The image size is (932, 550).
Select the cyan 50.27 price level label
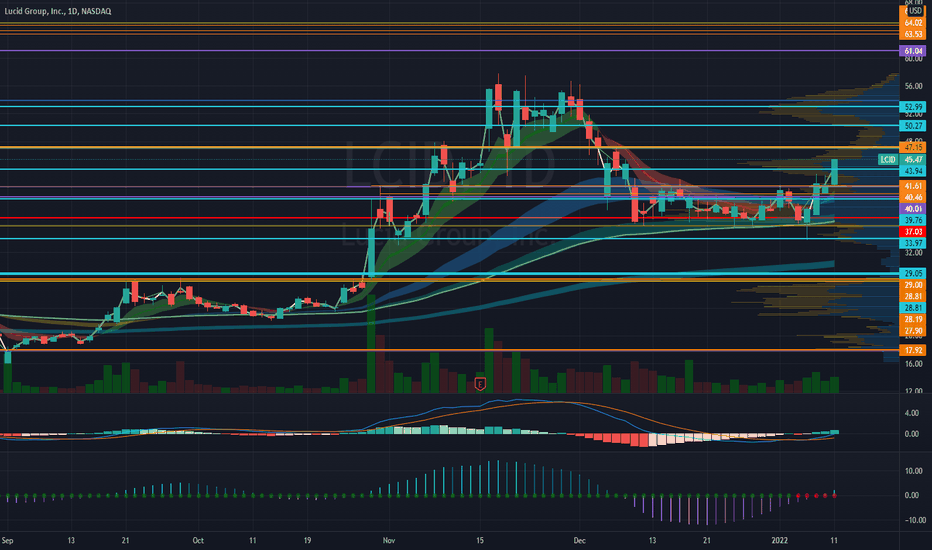point(913,126)
